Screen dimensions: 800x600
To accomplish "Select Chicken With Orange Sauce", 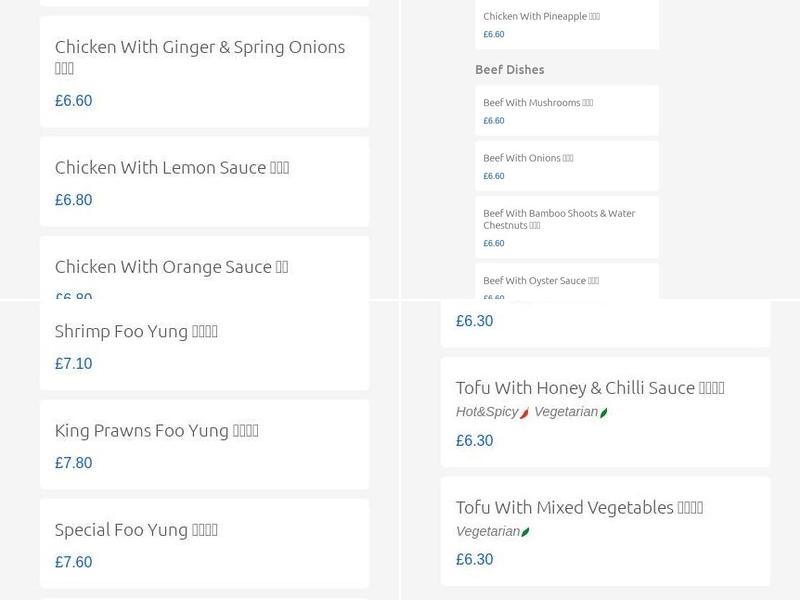I will [x=171, y=266].
